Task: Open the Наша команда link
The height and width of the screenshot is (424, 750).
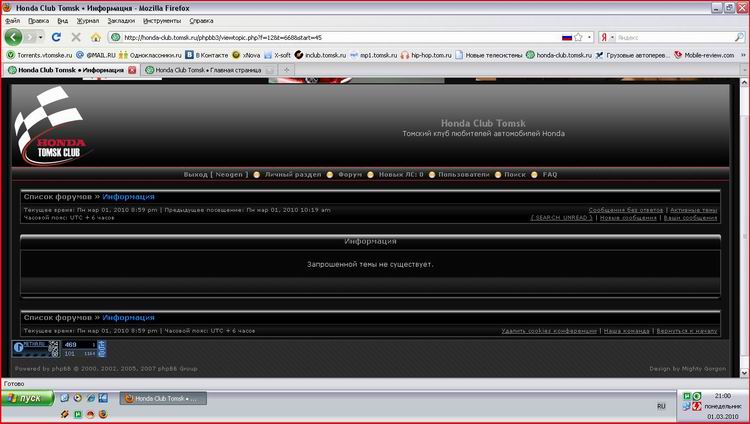Action: pos(626,331)
